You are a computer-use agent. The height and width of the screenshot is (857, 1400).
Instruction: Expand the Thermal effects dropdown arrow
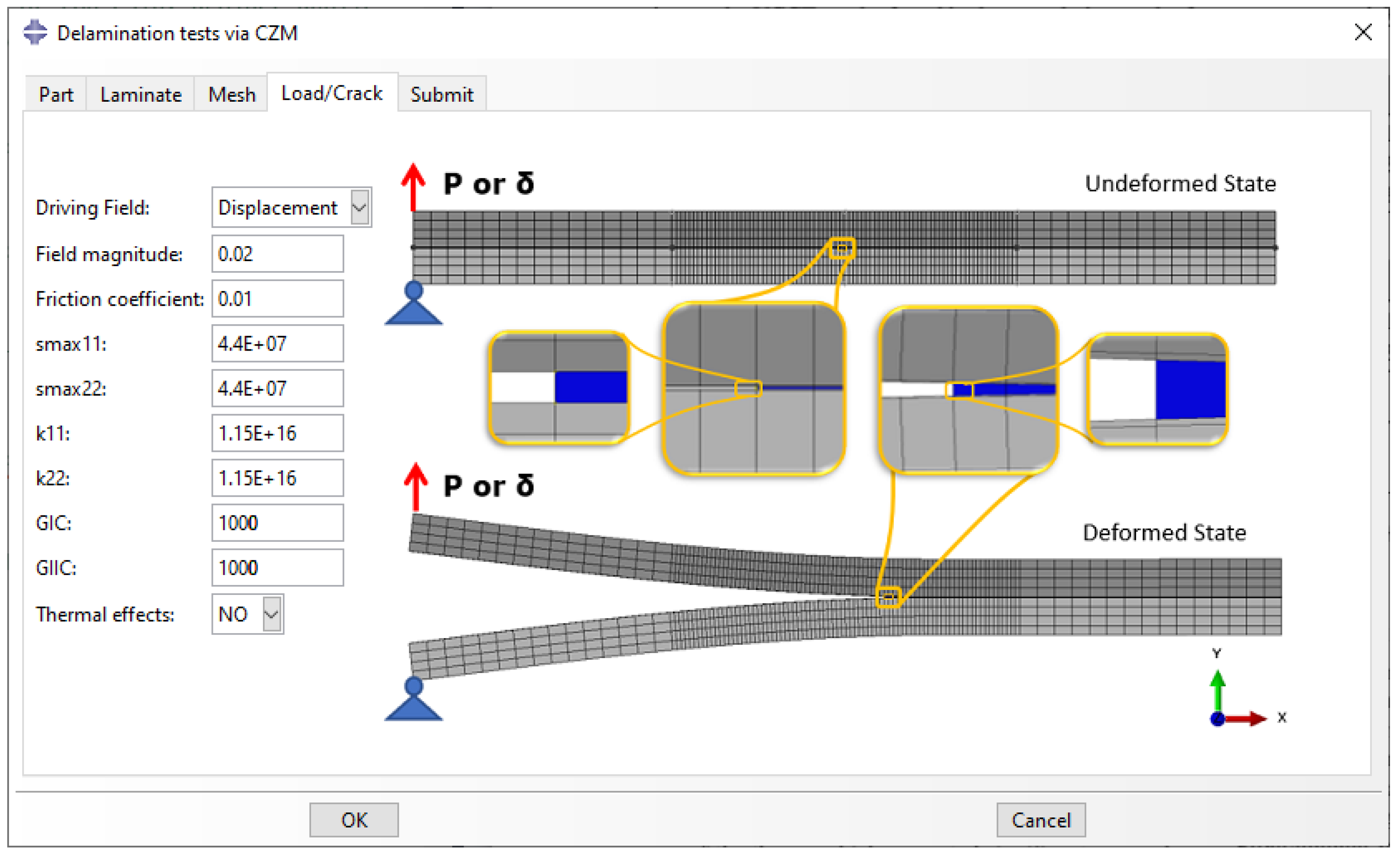pyautogui.click(x=272, y=614)
